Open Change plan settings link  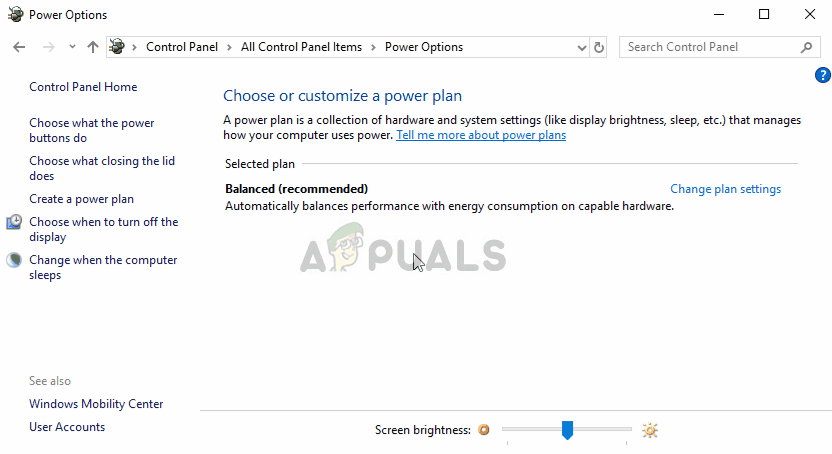(725, 189)
